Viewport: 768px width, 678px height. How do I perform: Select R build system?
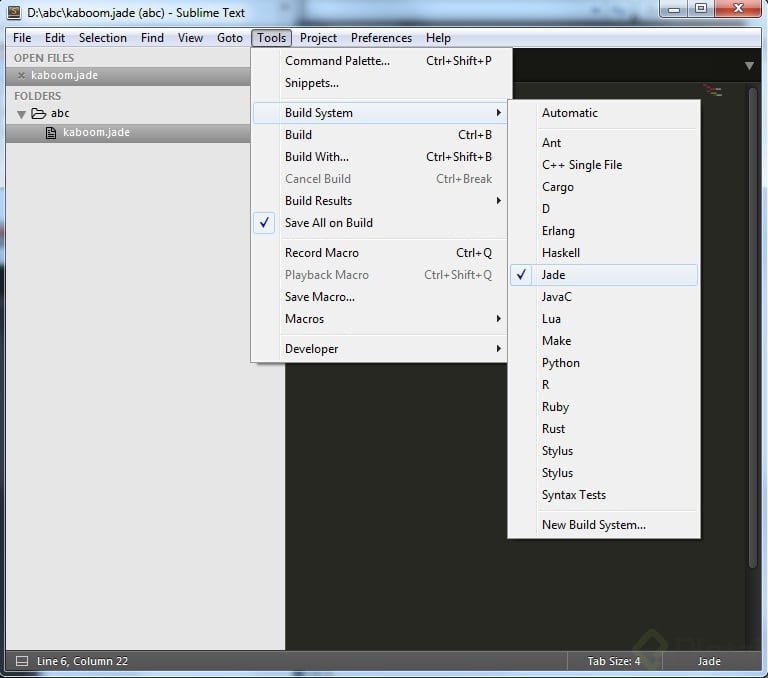tap(604, 385)
